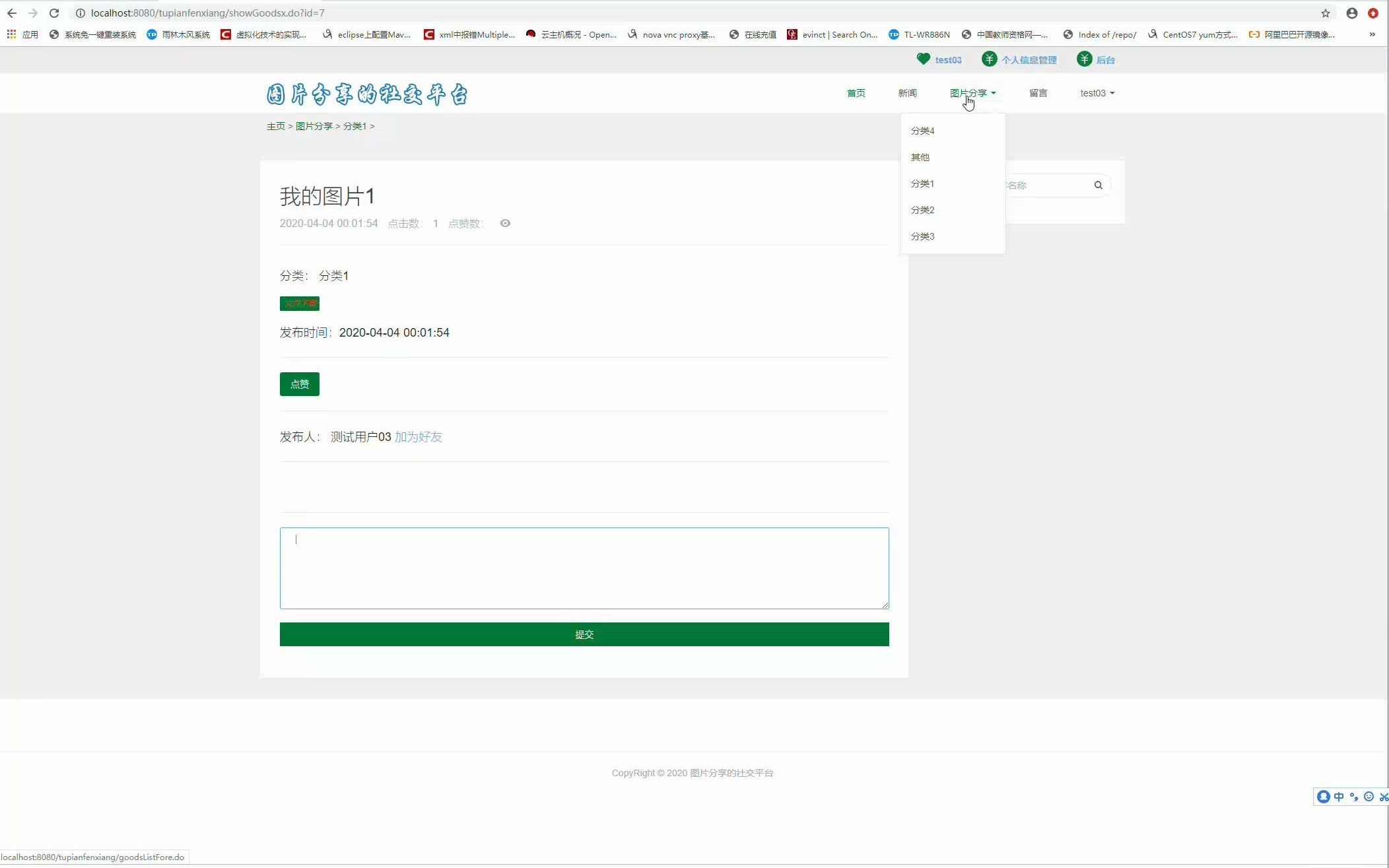Click the user avatar icon test03
The width and height of the screenshot is (1389, 868).
click(x=922, y=60)
